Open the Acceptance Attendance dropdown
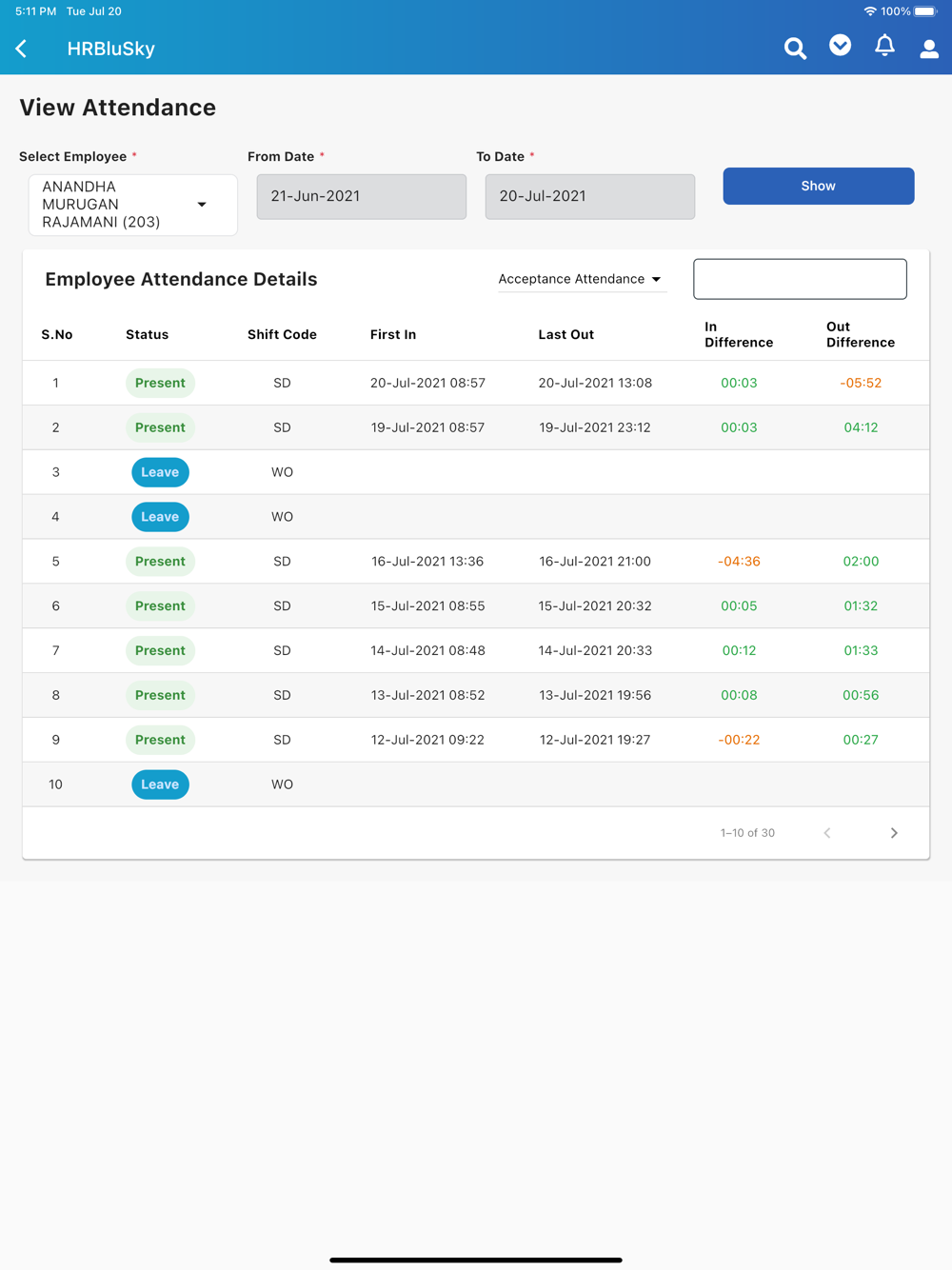 coord(580,279)
